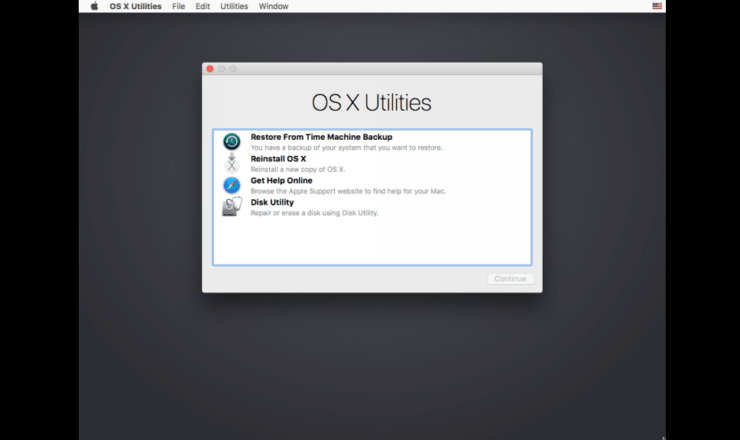
Task: Select the Reinstall OS X installer icon
Action: [x=232, y=163]
